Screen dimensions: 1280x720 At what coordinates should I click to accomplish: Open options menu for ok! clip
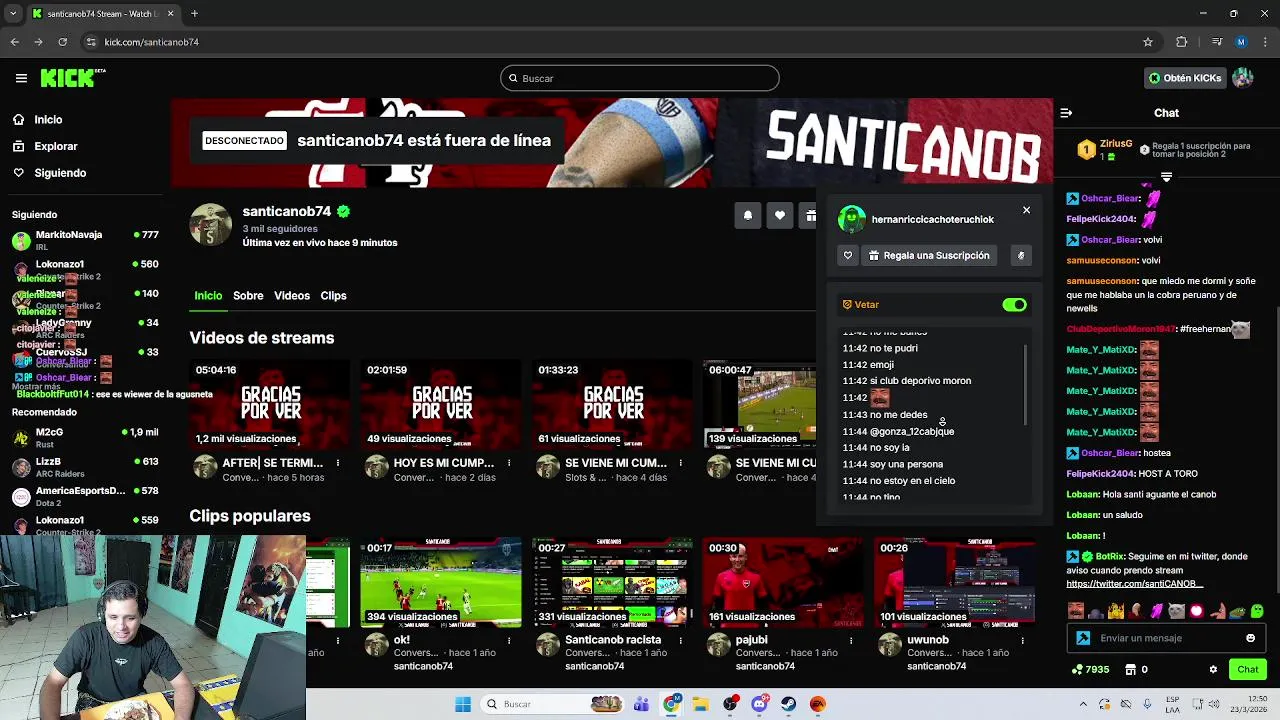(509, 640)
